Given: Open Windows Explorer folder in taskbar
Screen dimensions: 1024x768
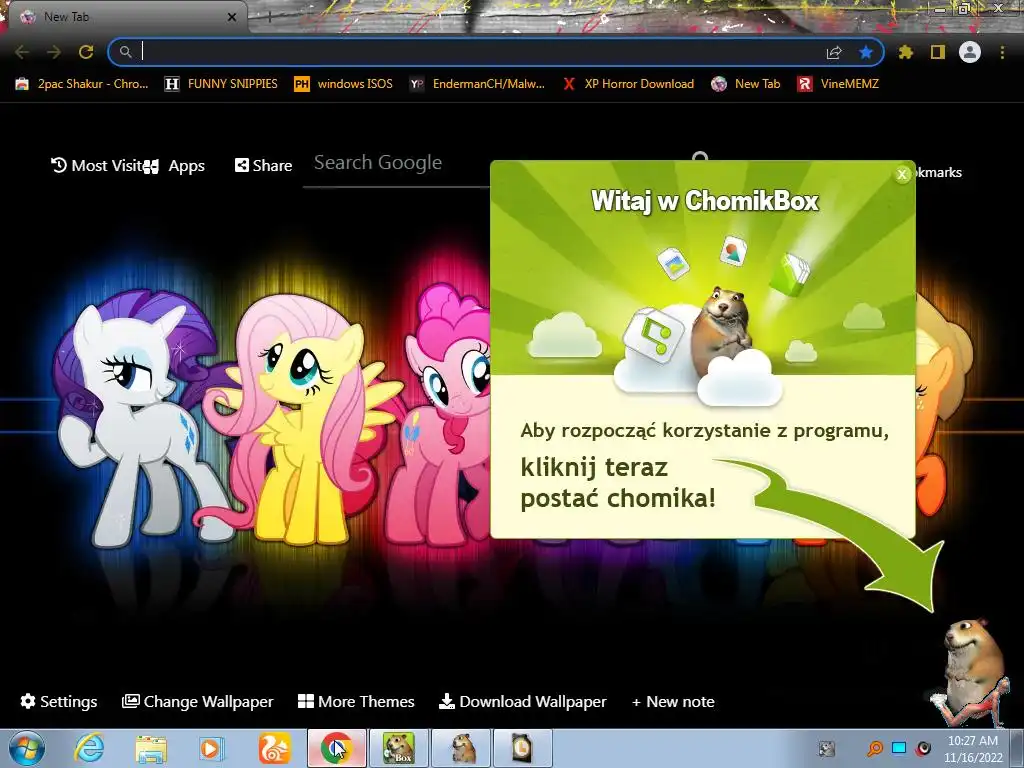Looking at the screenshot, I should (x=151, y=748).
